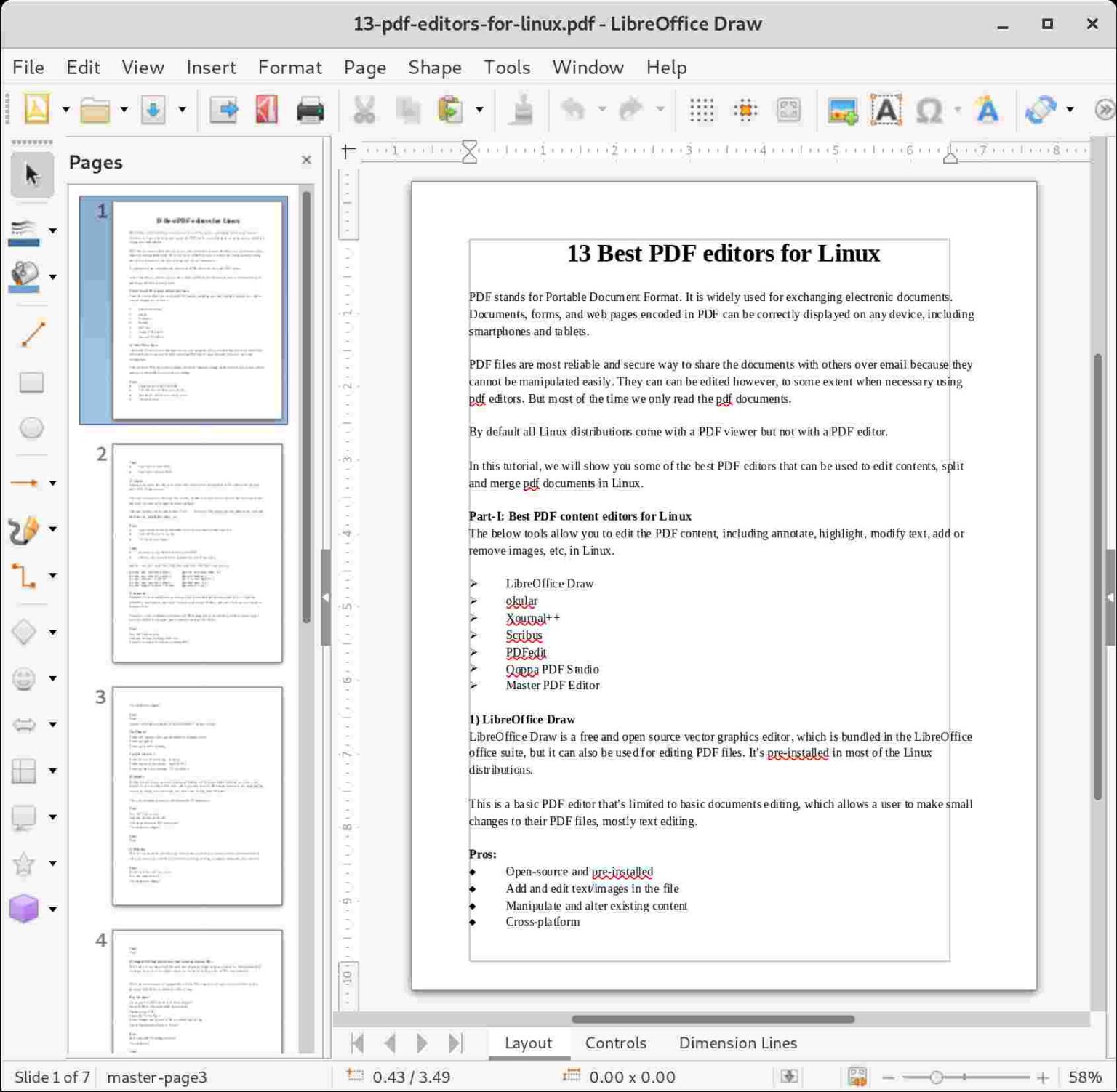Select the Rectangle drawing tool
Screen dimensions: 1117x1092
pos(32,382)
